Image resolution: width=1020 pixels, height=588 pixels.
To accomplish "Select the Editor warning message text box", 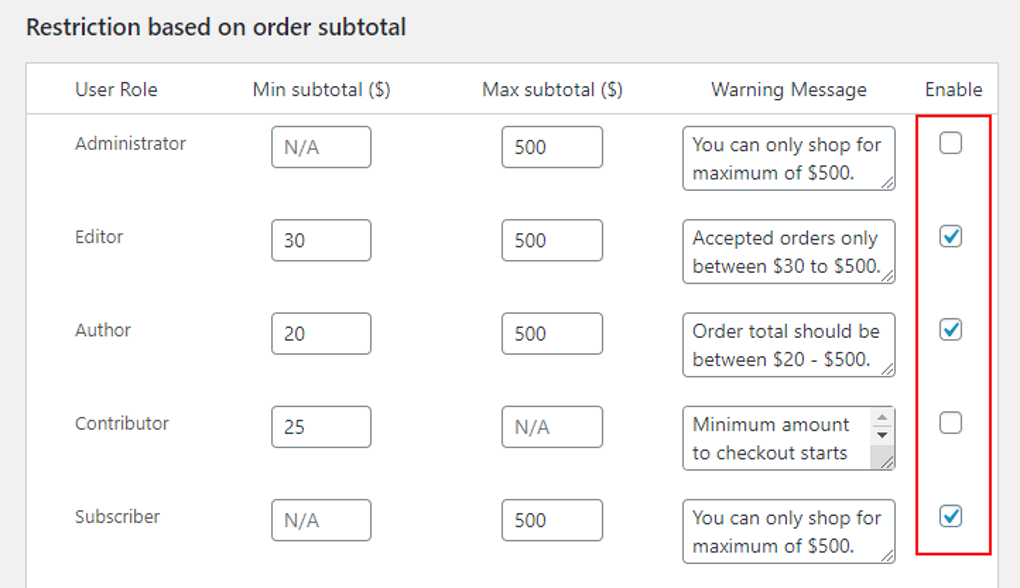I will point(787,251).
